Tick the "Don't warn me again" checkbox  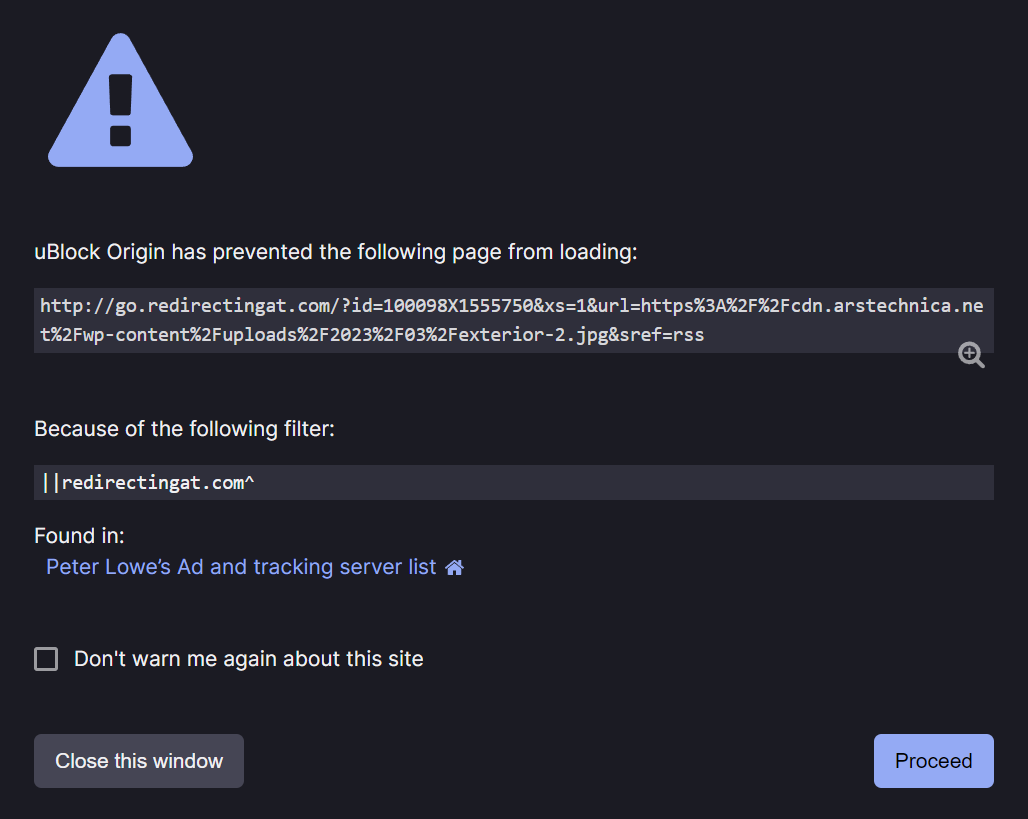coord(46,659)
